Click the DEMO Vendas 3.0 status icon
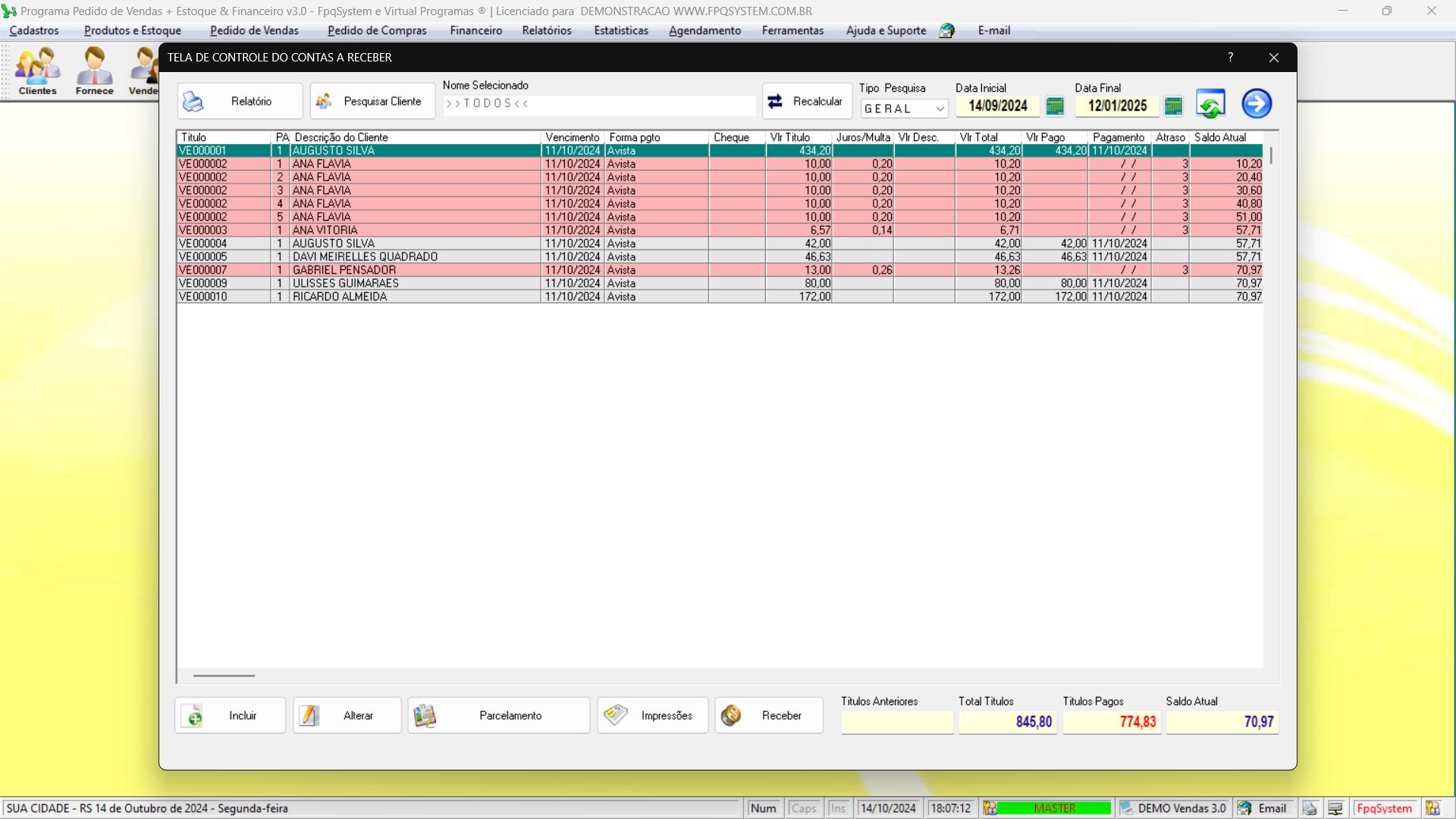This screenshot has height=819, width=1456. (x=1127, y=808)
